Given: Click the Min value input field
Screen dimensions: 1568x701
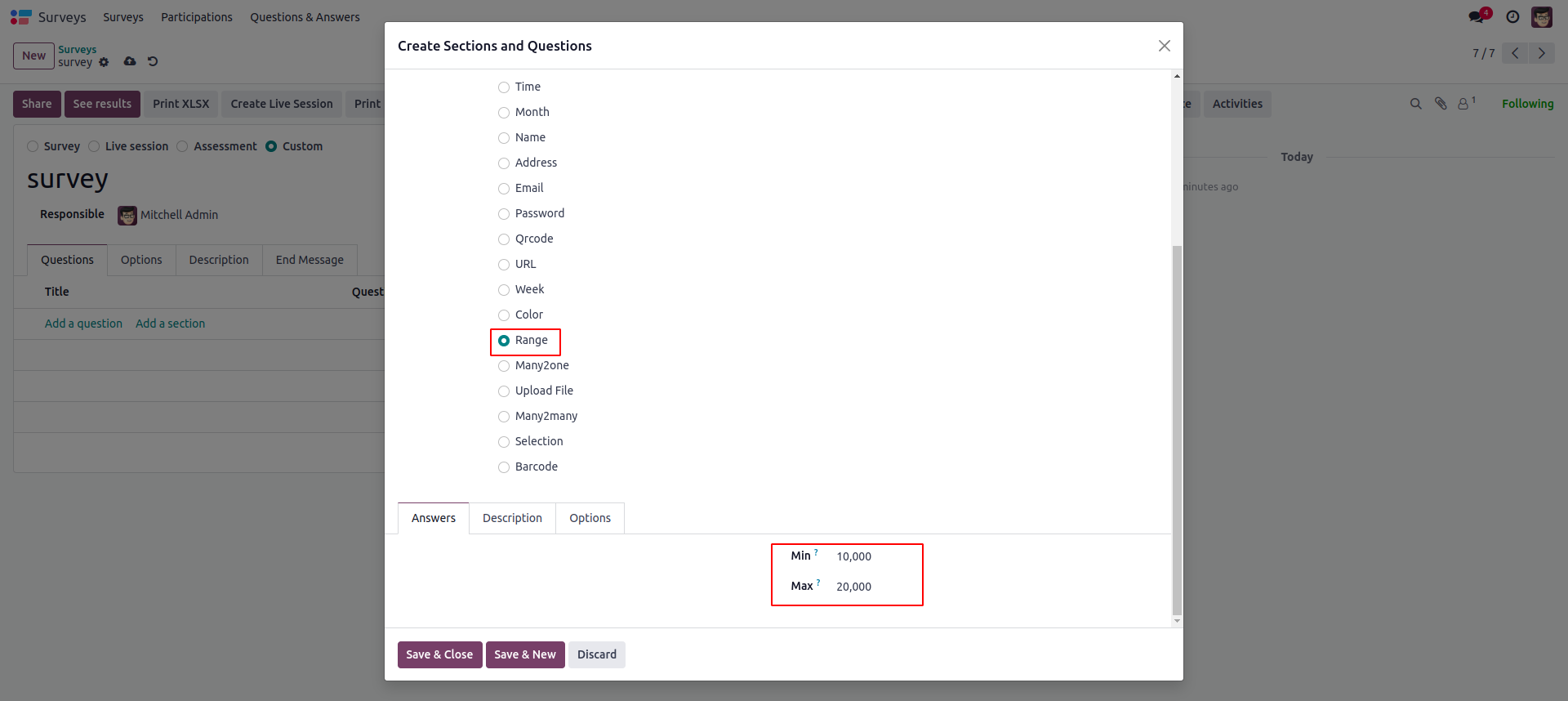Looking at the screenshot, I should click(874, 556).
